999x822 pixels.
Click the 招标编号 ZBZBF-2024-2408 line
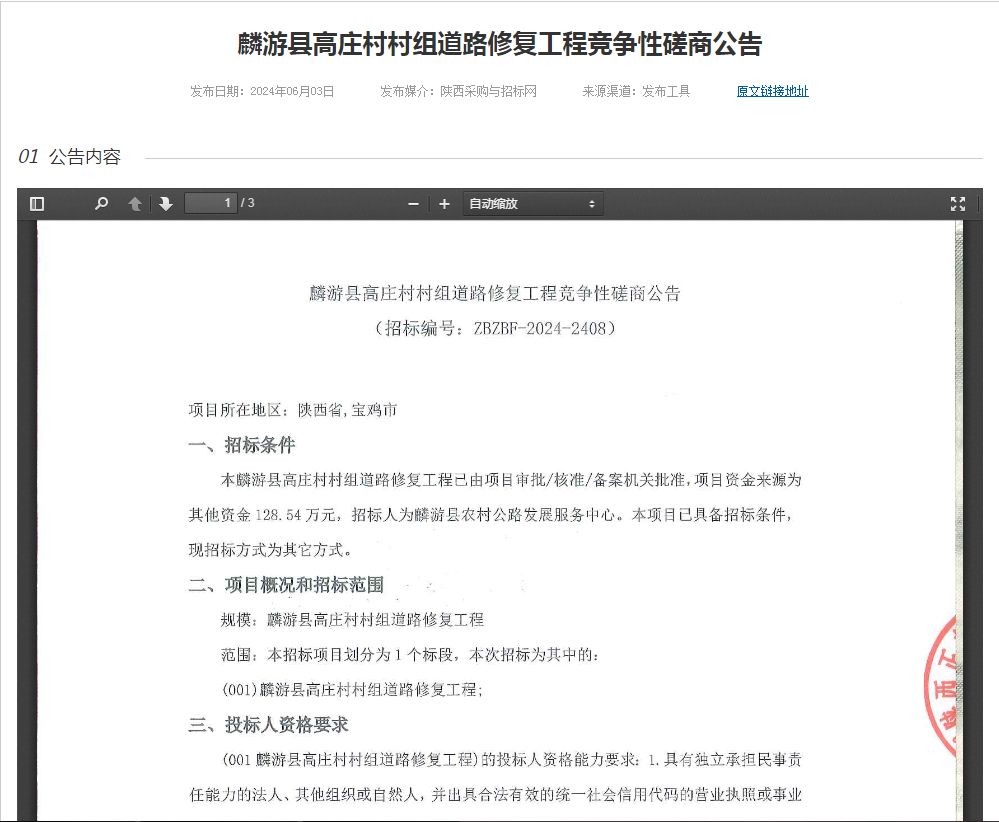point(495,328)
